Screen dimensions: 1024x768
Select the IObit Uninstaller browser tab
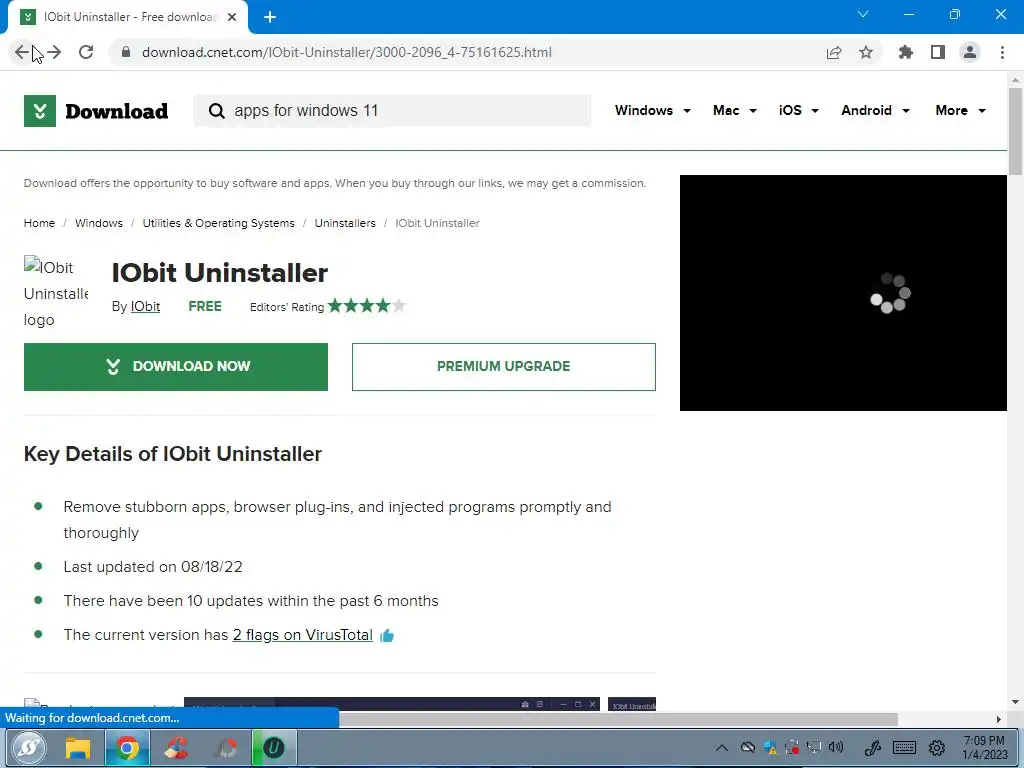pyautogui.click(x=128, y=17)
